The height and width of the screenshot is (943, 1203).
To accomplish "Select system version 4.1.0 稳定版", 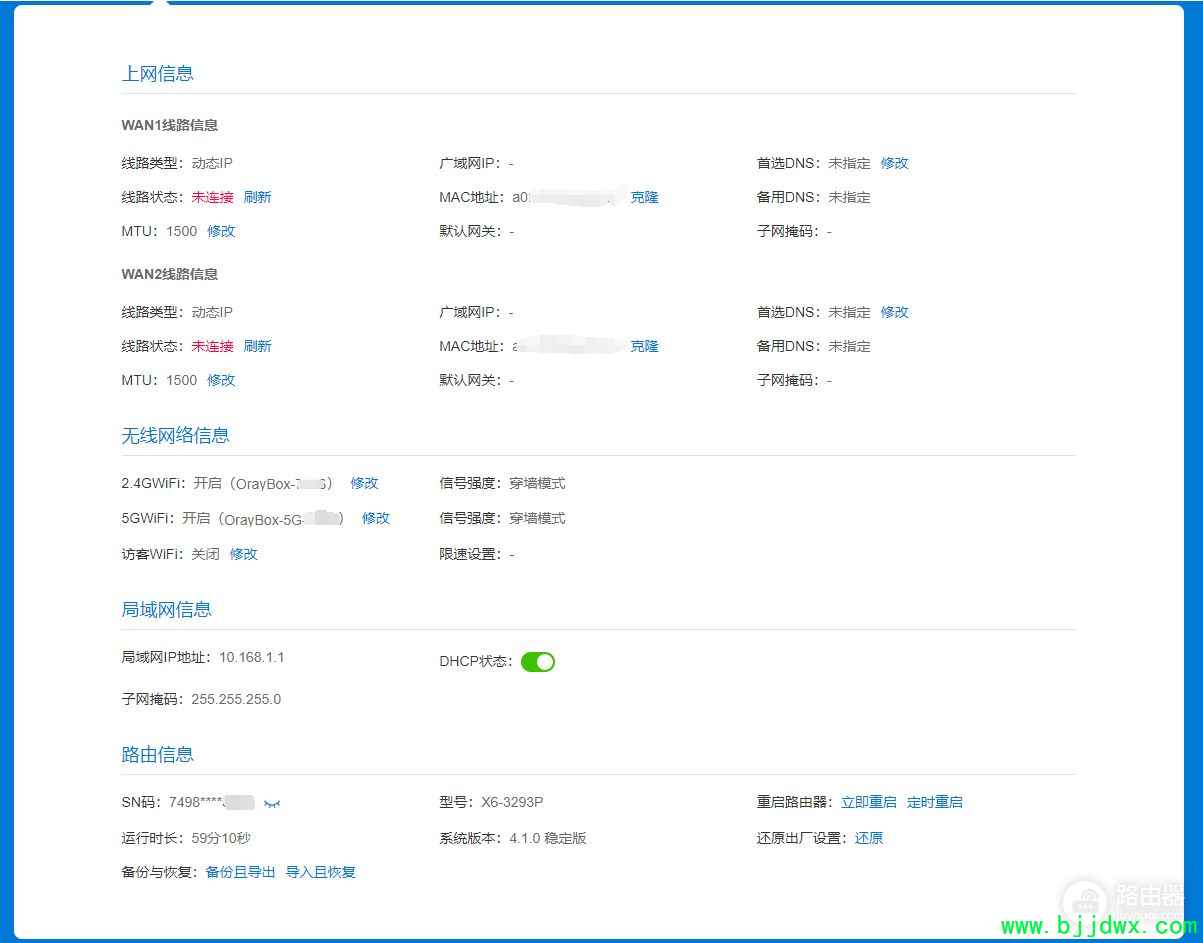I will (548, 838).
